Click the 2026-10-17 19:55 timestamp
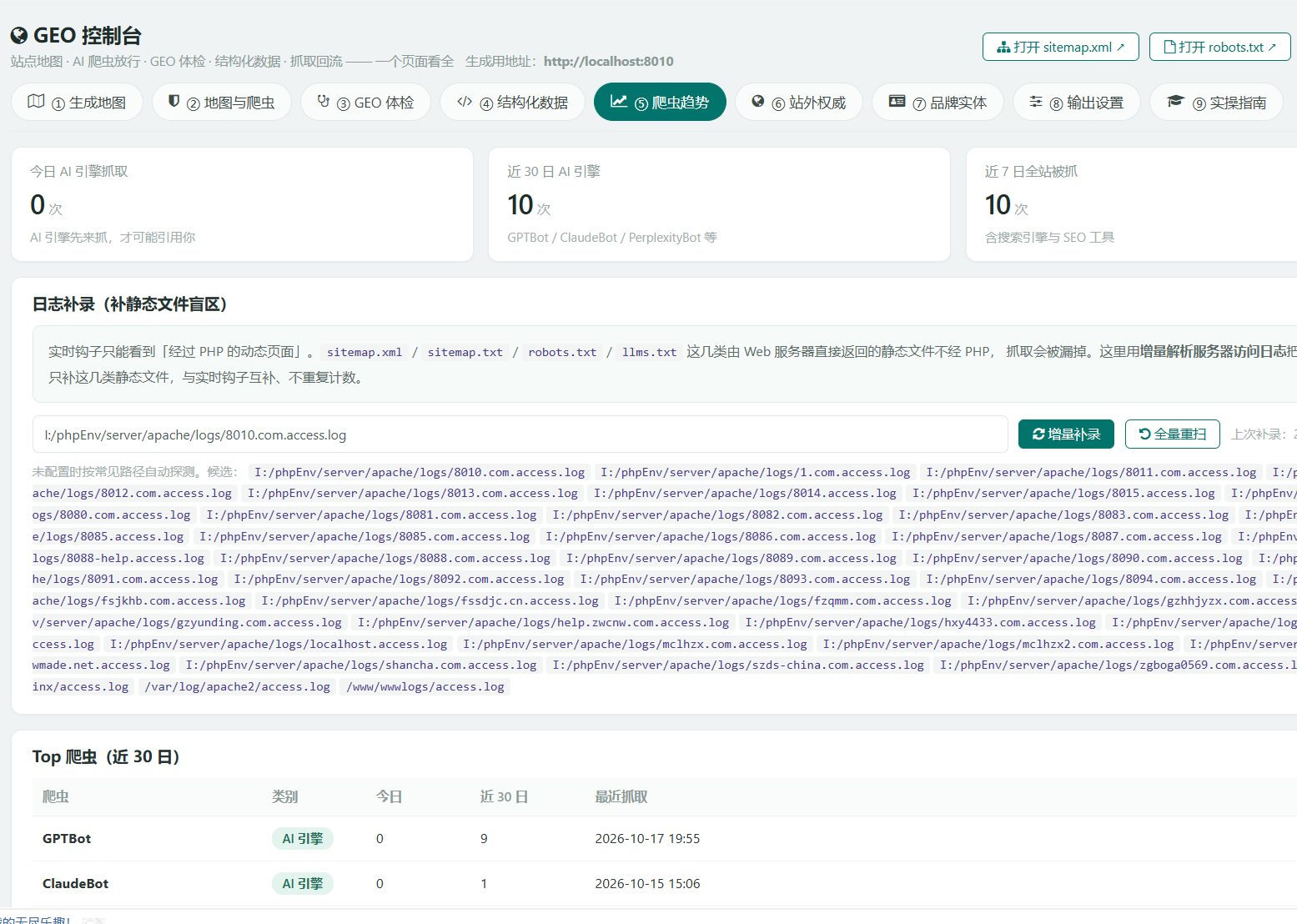This screenshot has width=1297, height=924. click(x=647, y=839)
